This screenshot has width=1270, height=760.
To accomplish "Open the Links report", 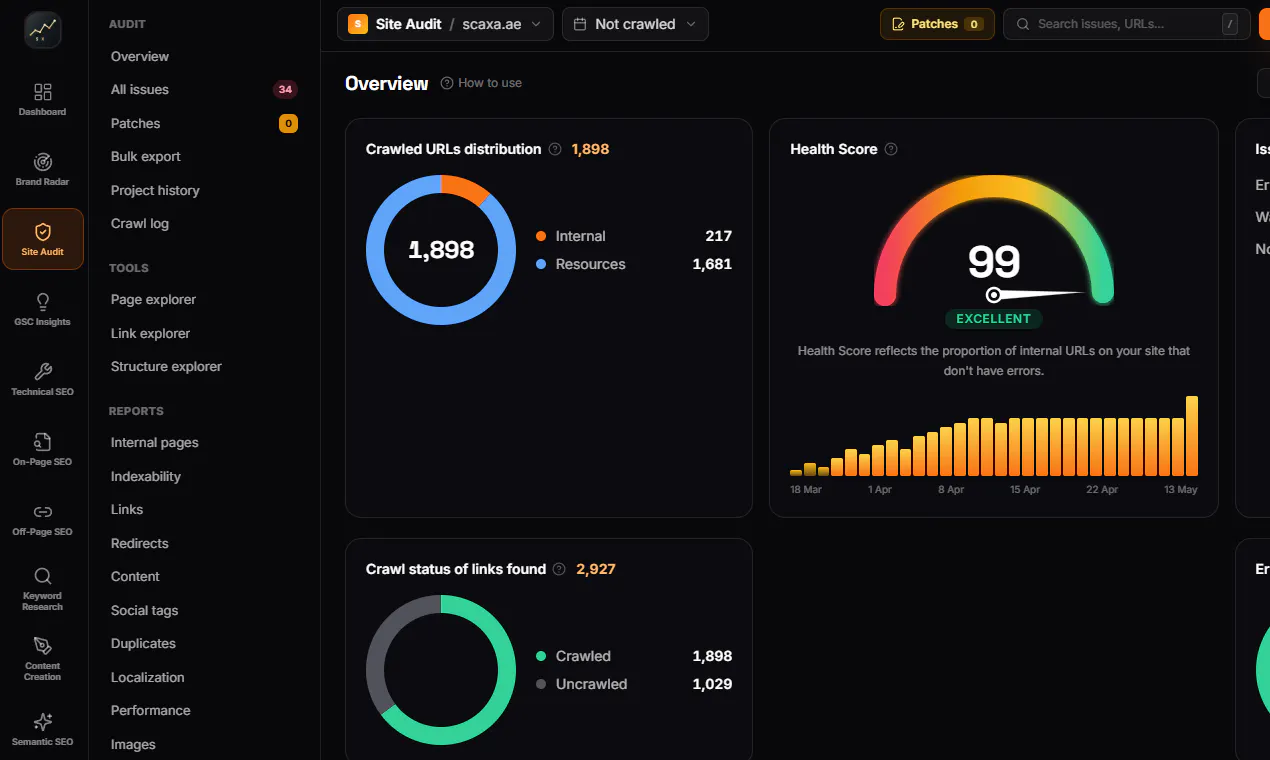I will point(127,509).
